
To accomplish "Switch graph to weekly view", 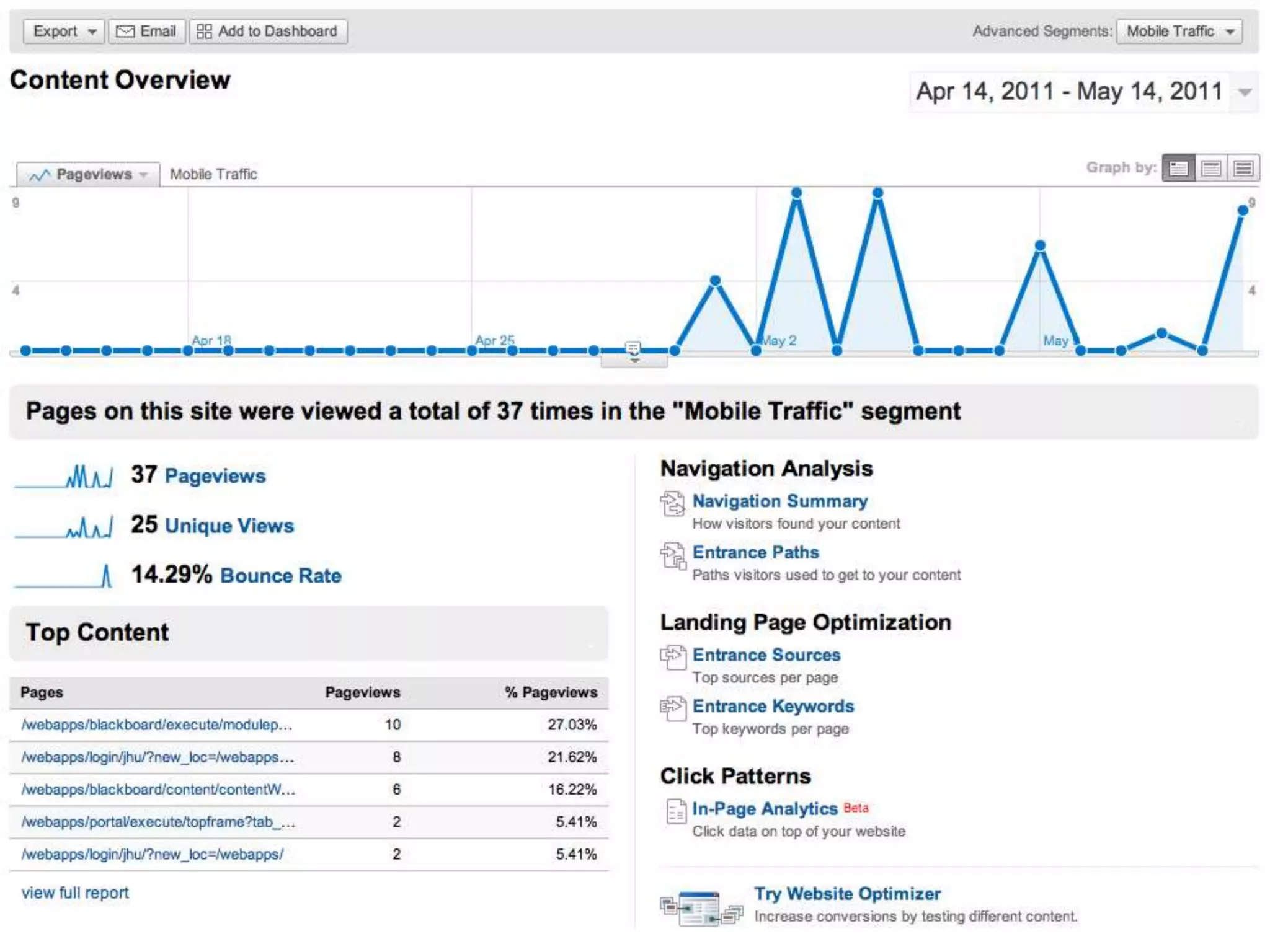I will (1211, 168).
